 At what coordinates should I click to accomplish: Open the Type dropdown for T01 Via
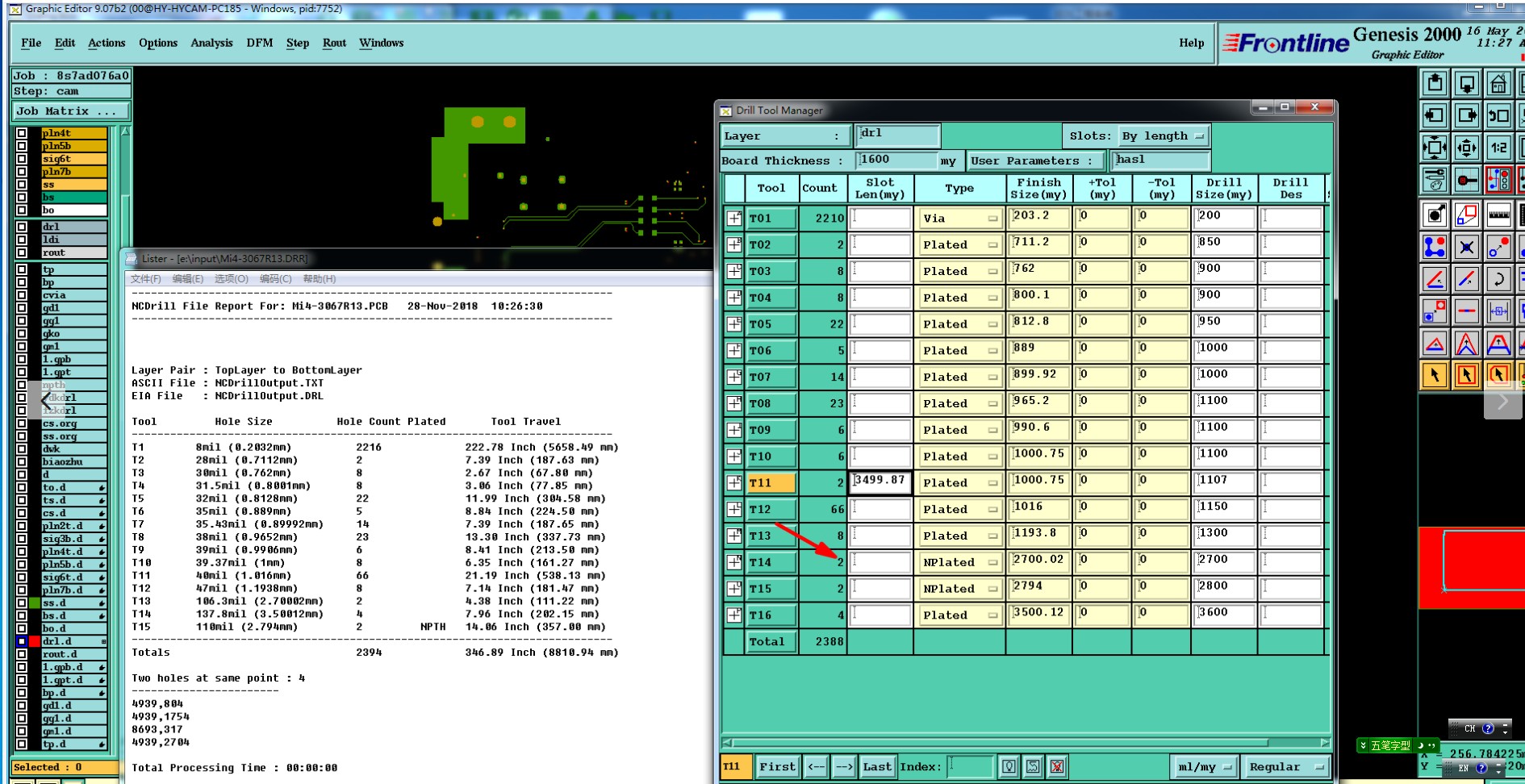[959, 218]
